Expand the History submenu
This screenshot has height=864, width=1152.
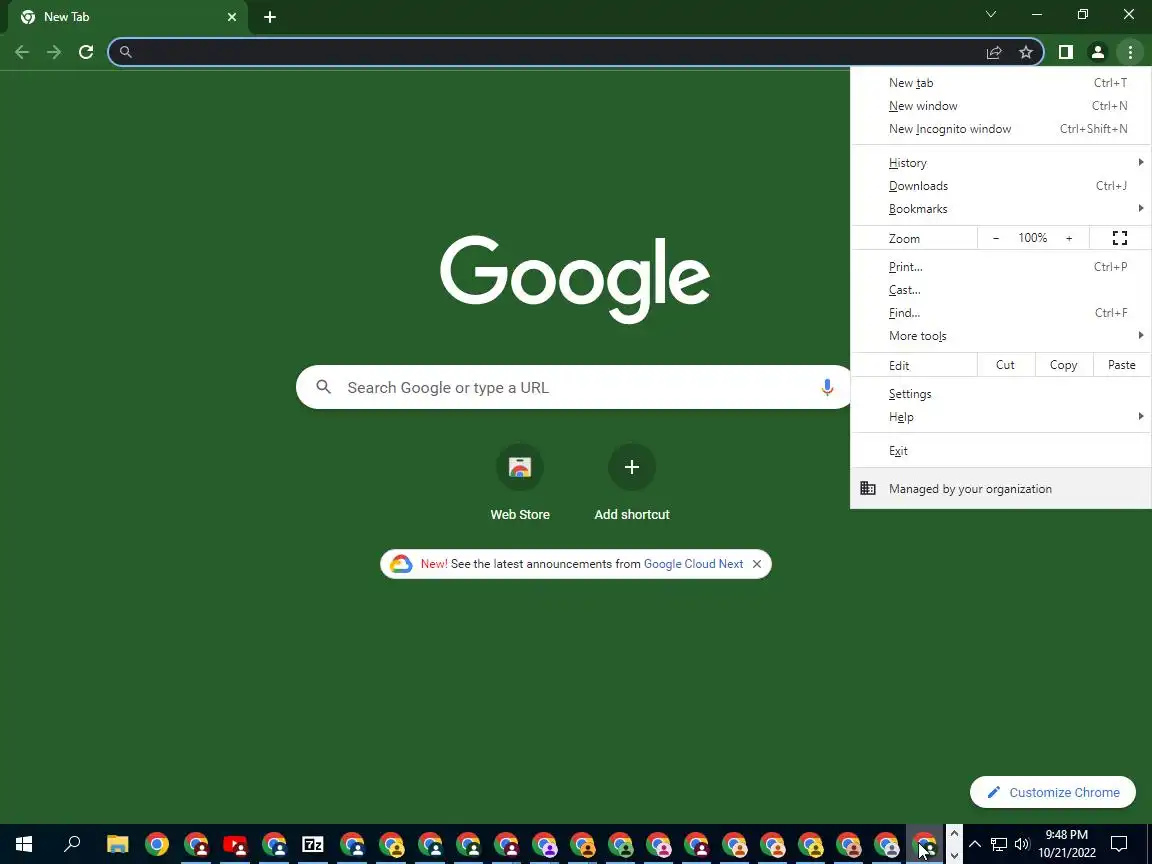pyautogui.click(x=1001, y=163)
